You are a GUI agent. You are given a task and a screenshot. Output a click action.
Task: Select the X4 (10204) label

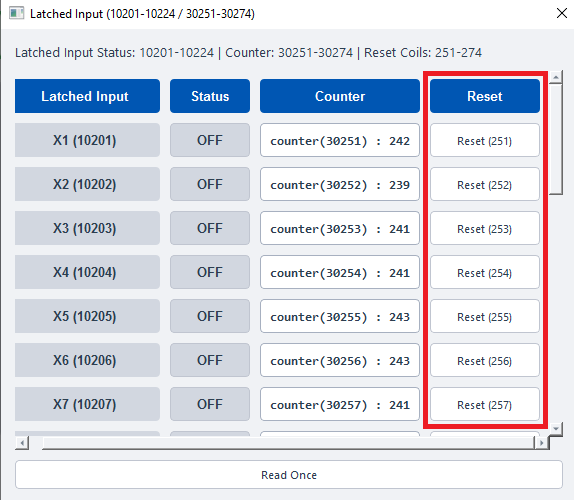tap(87, 272)
